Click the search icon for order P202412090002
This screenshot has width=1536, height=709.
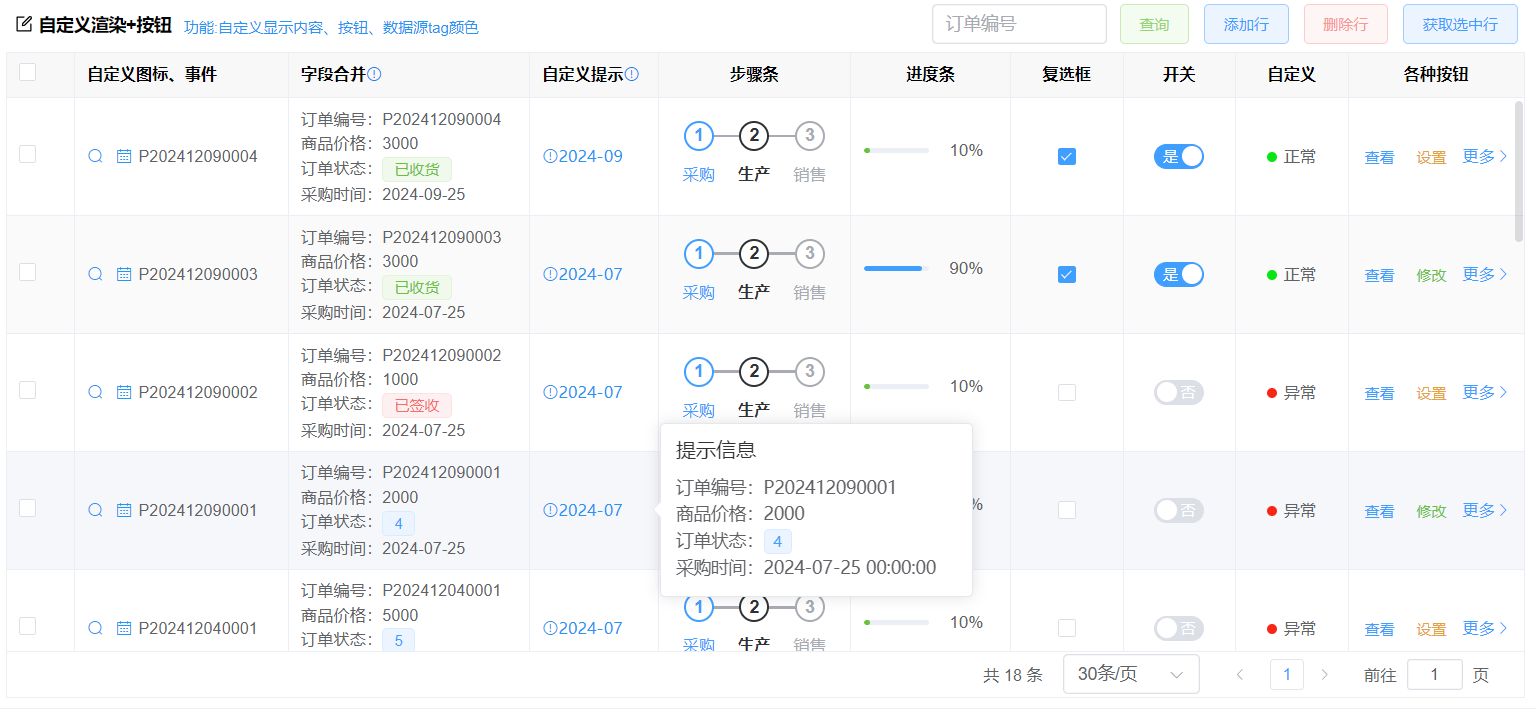click(x=95, y=392)
